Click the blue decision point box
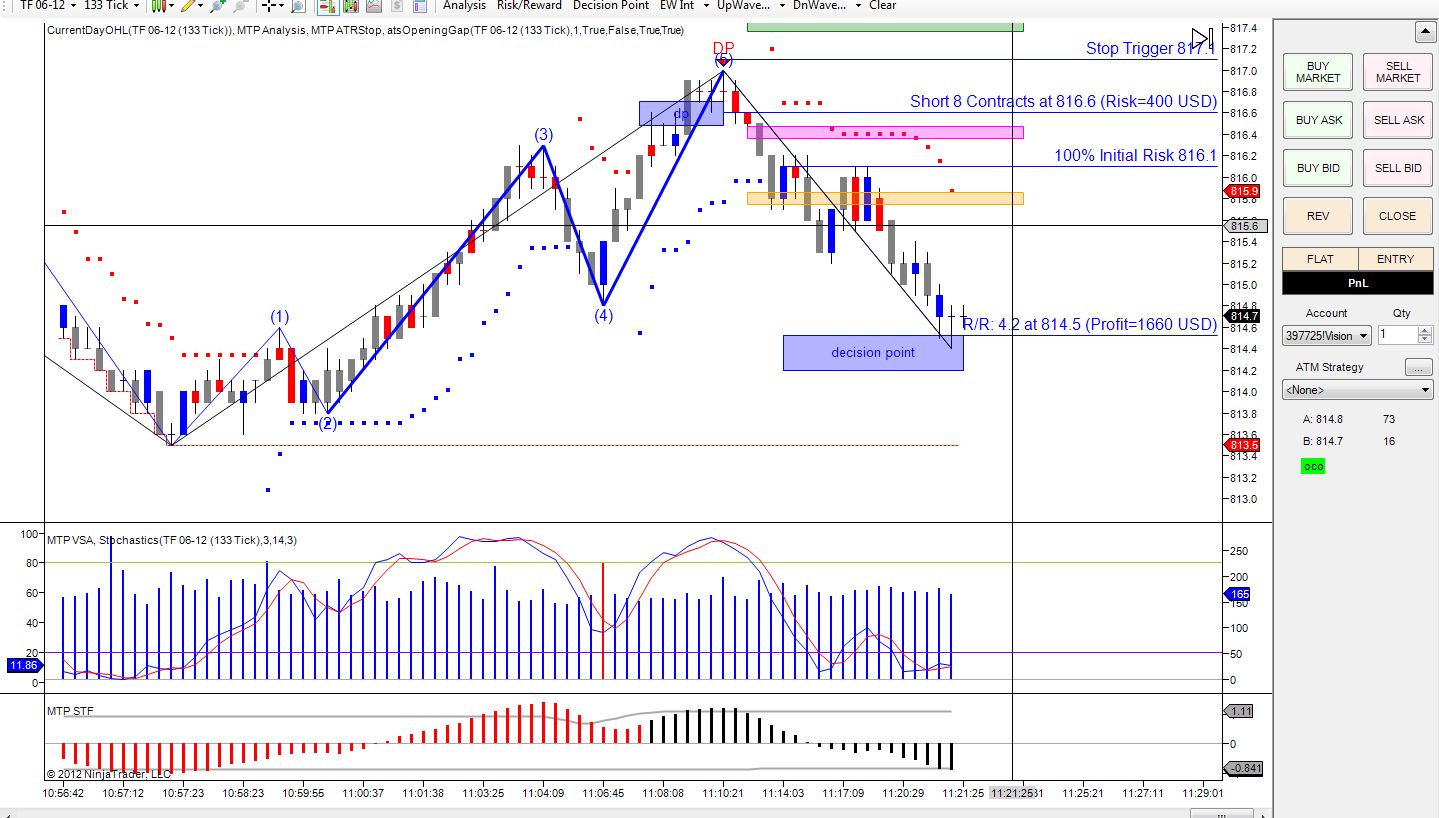The image size is (1439, 818). (873, 353)
